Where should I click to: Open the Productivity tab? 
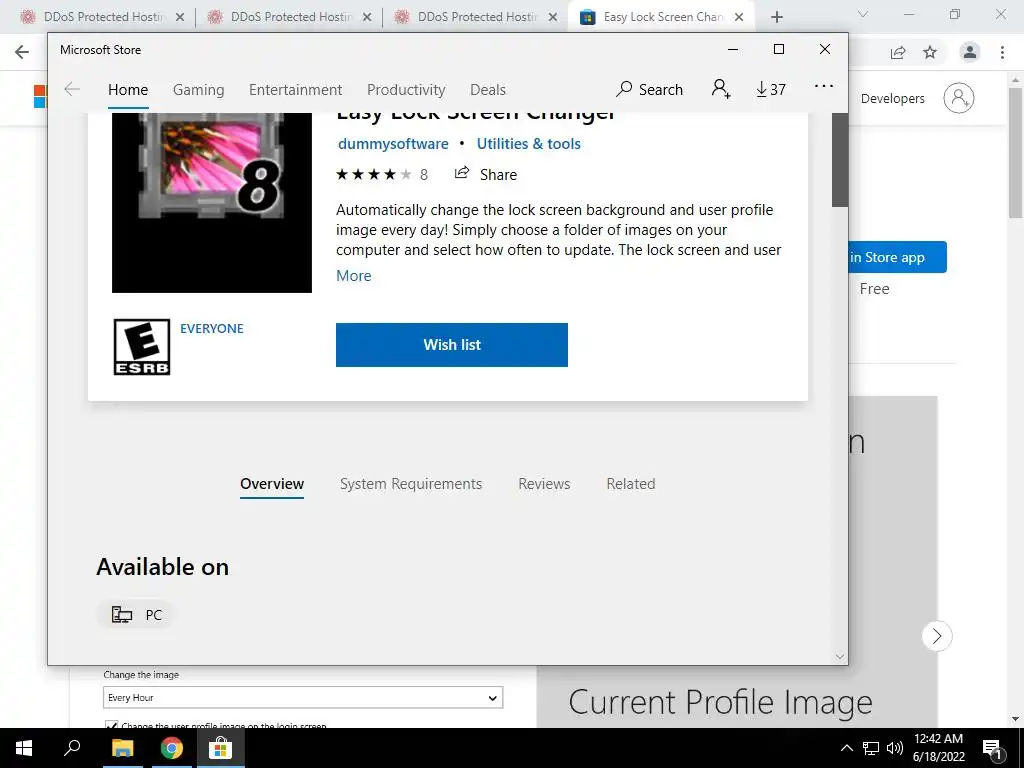coord(406,89)
